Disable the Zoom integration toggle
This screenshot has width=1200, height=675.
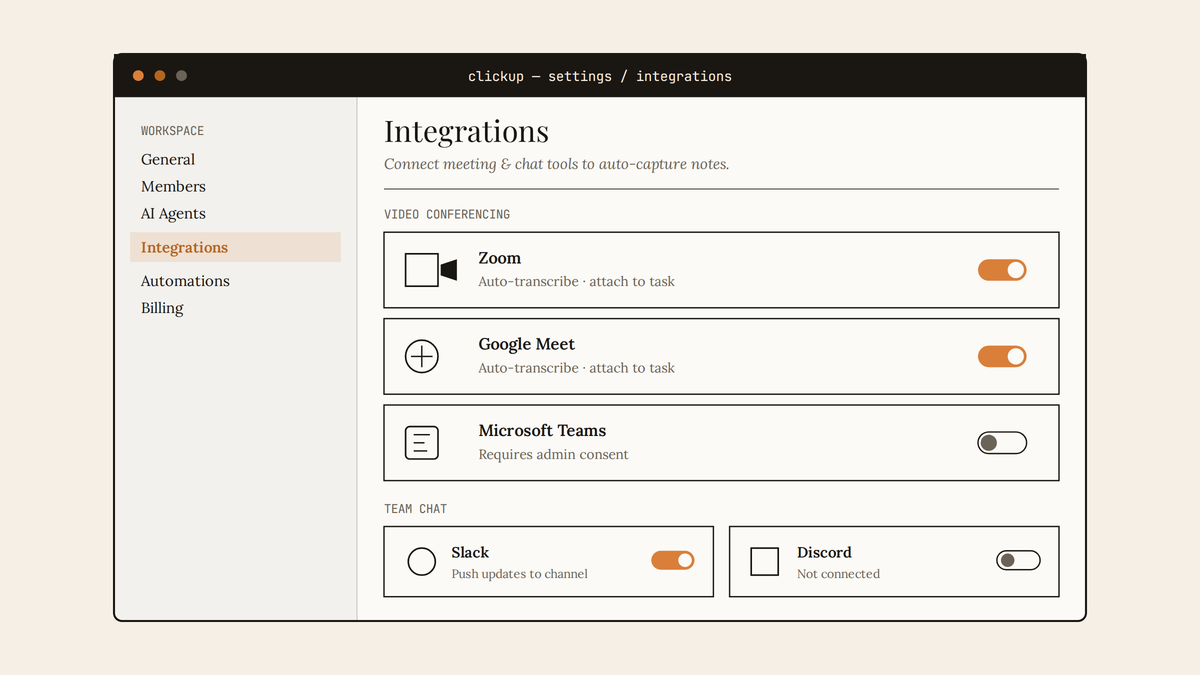[x=1002, y=270]
